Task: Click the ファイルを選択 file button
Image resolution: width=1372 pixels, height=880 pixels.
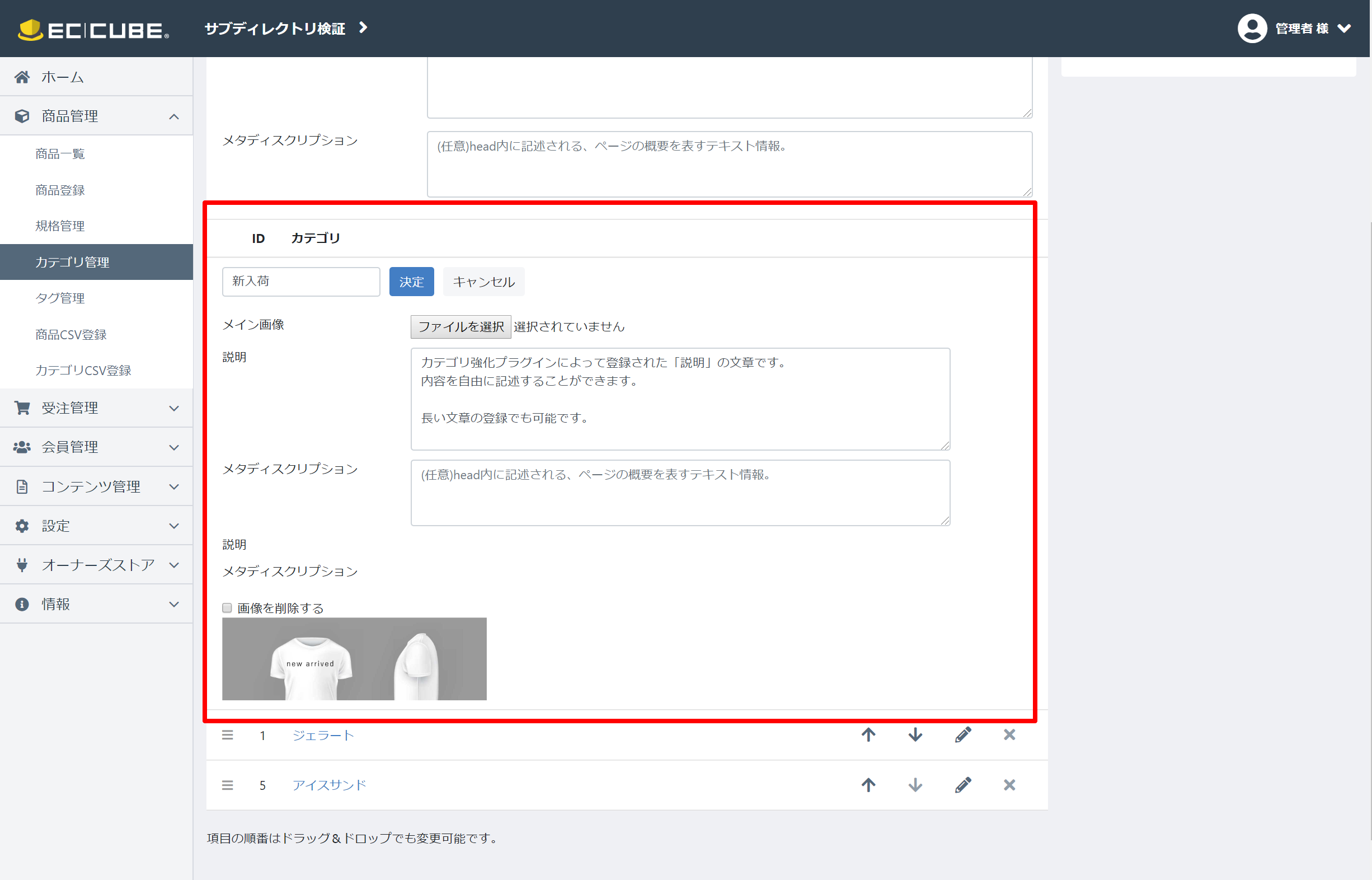Action: 461,326
